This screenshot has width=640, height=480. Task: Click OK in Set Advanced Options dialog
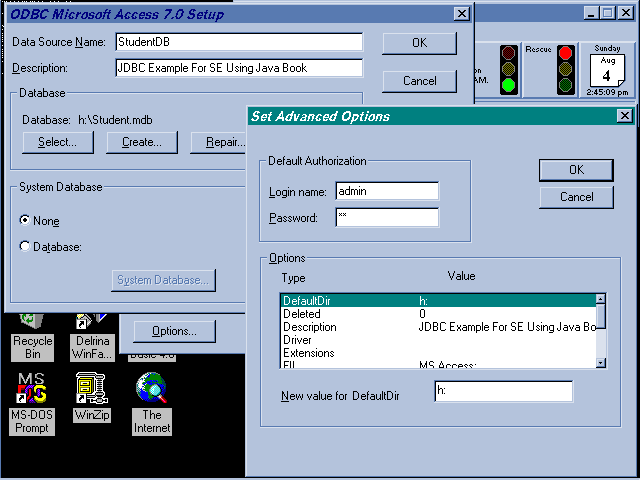click(576, 170)
